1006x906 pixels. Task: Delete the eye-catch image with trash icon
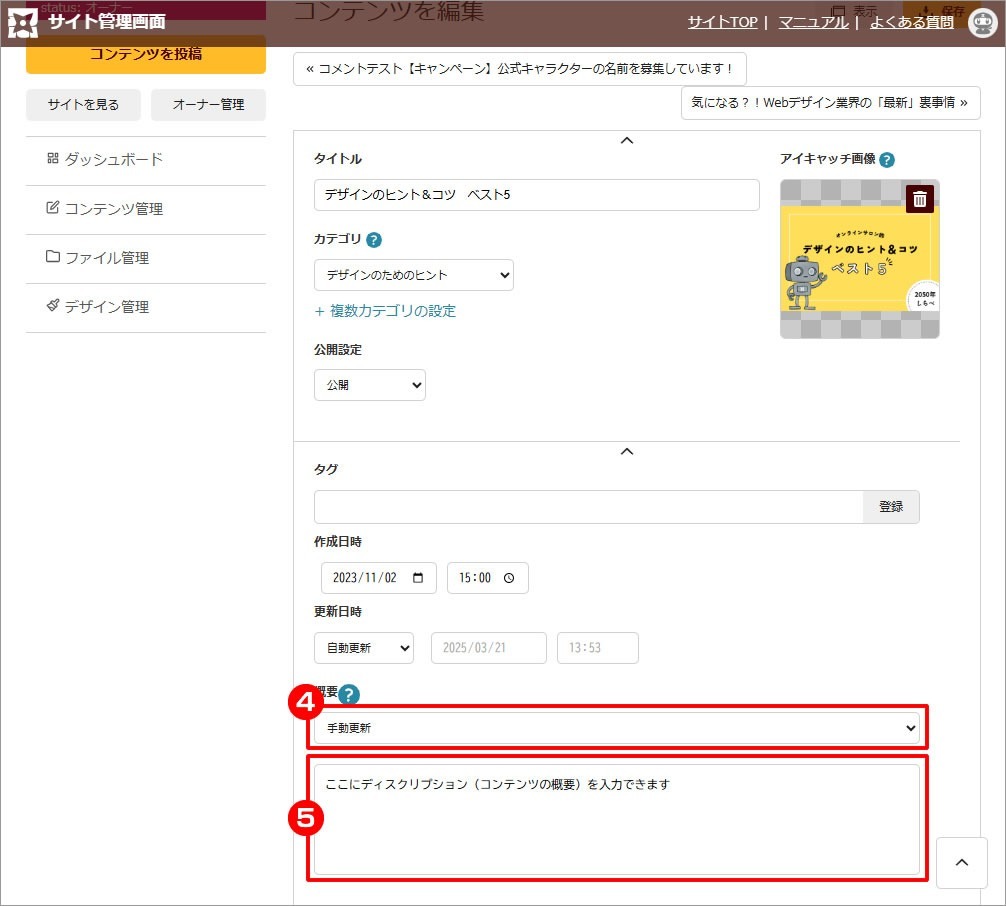(920, 199)
